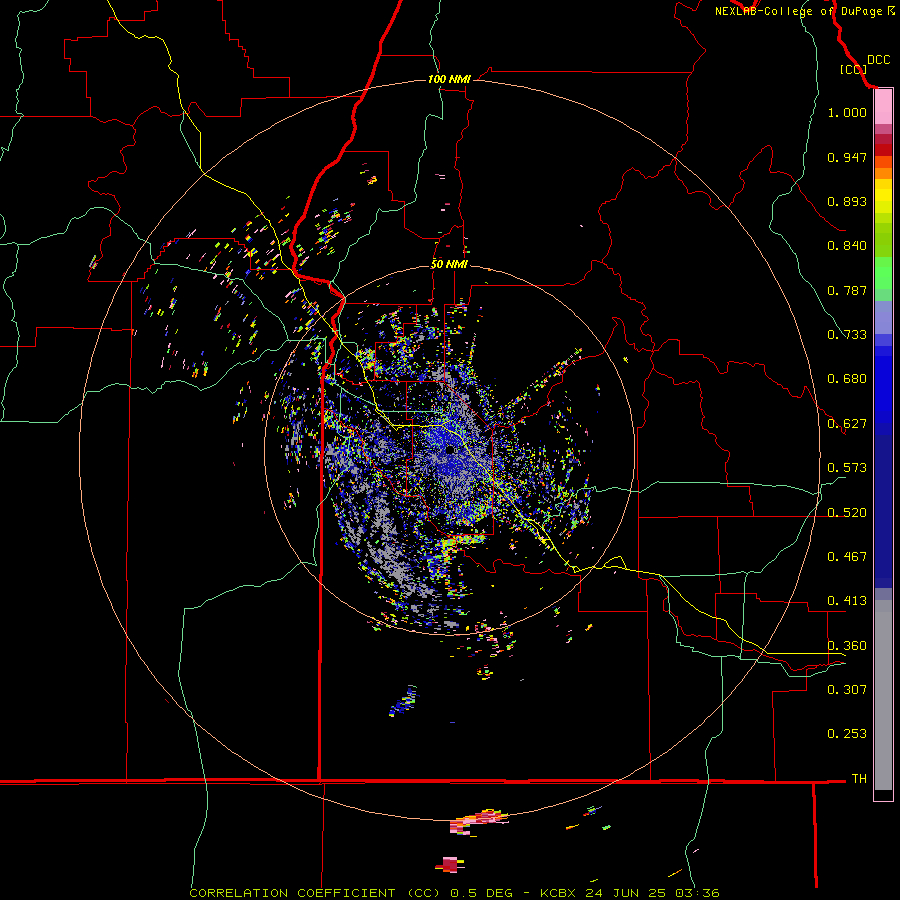Click the 0.573 legend value

pyautogui.click(x=847, y=468)
